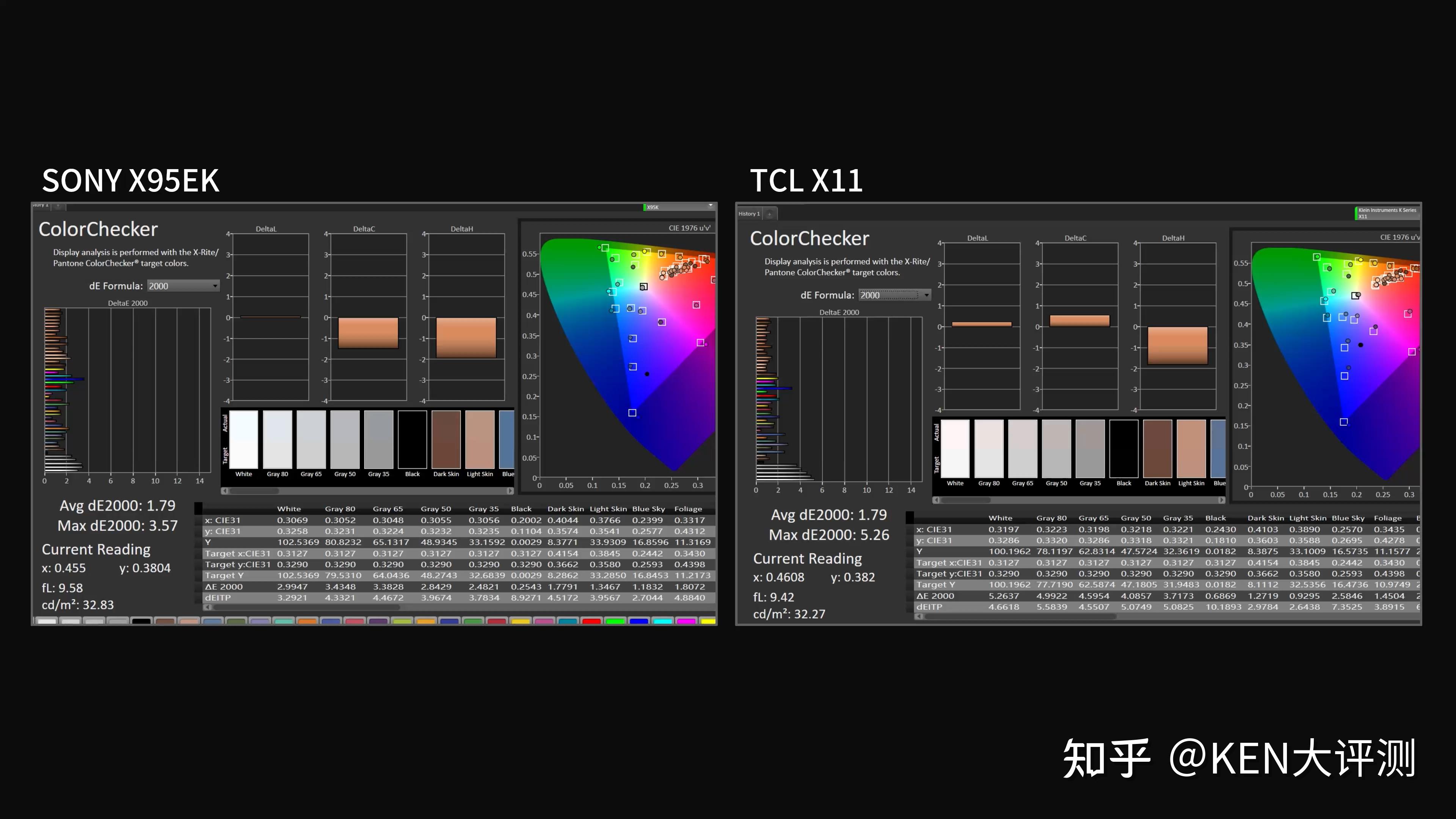Add a new history tab in TCL X11 panel
Image resolution: width=1456 pixels, height=819 pixels.
coord(769,213)
